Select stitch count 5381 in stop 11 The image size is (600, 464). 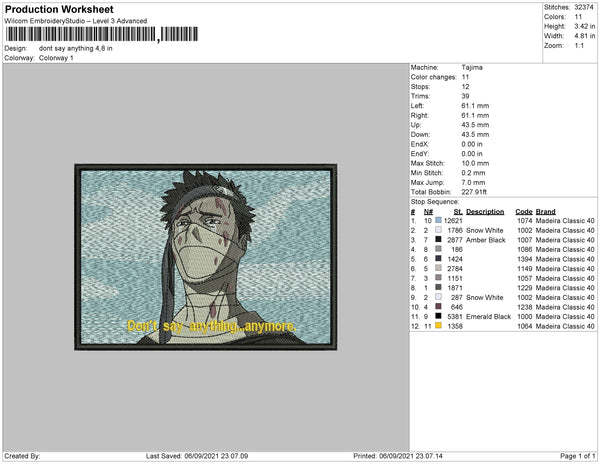(455, 316)
